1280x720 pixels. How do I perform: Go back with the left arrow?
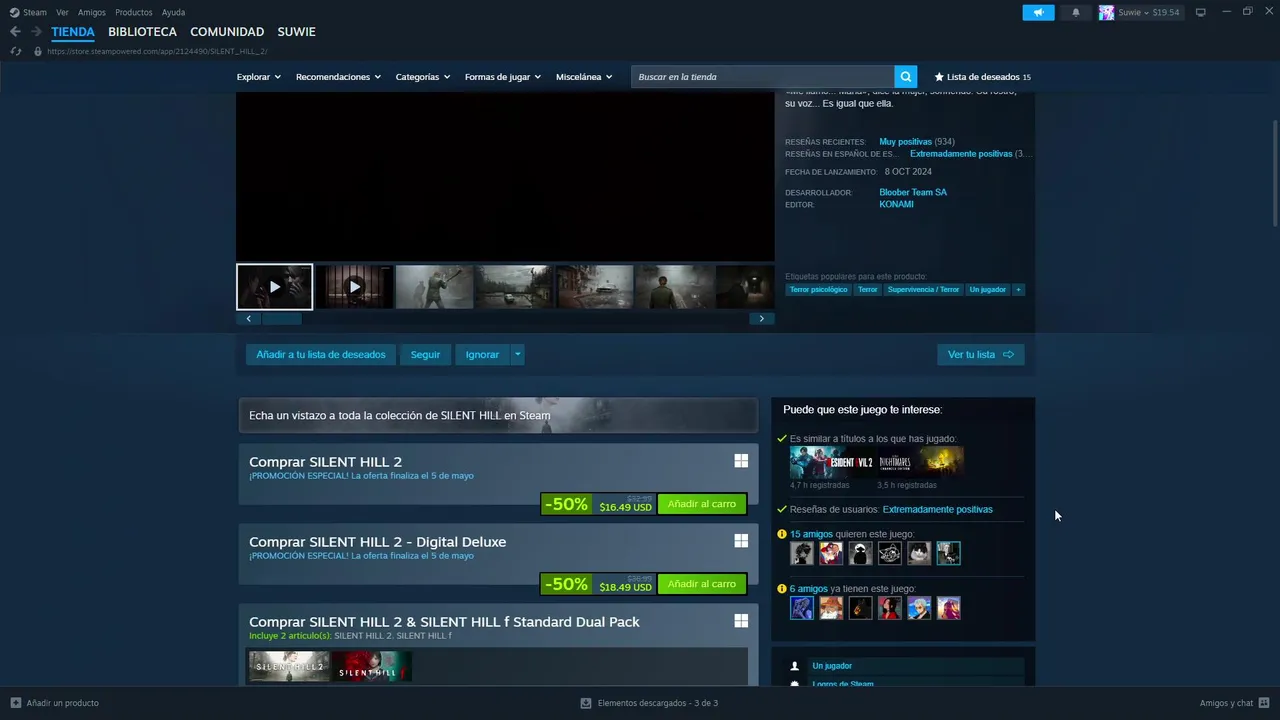pos(15,32)
